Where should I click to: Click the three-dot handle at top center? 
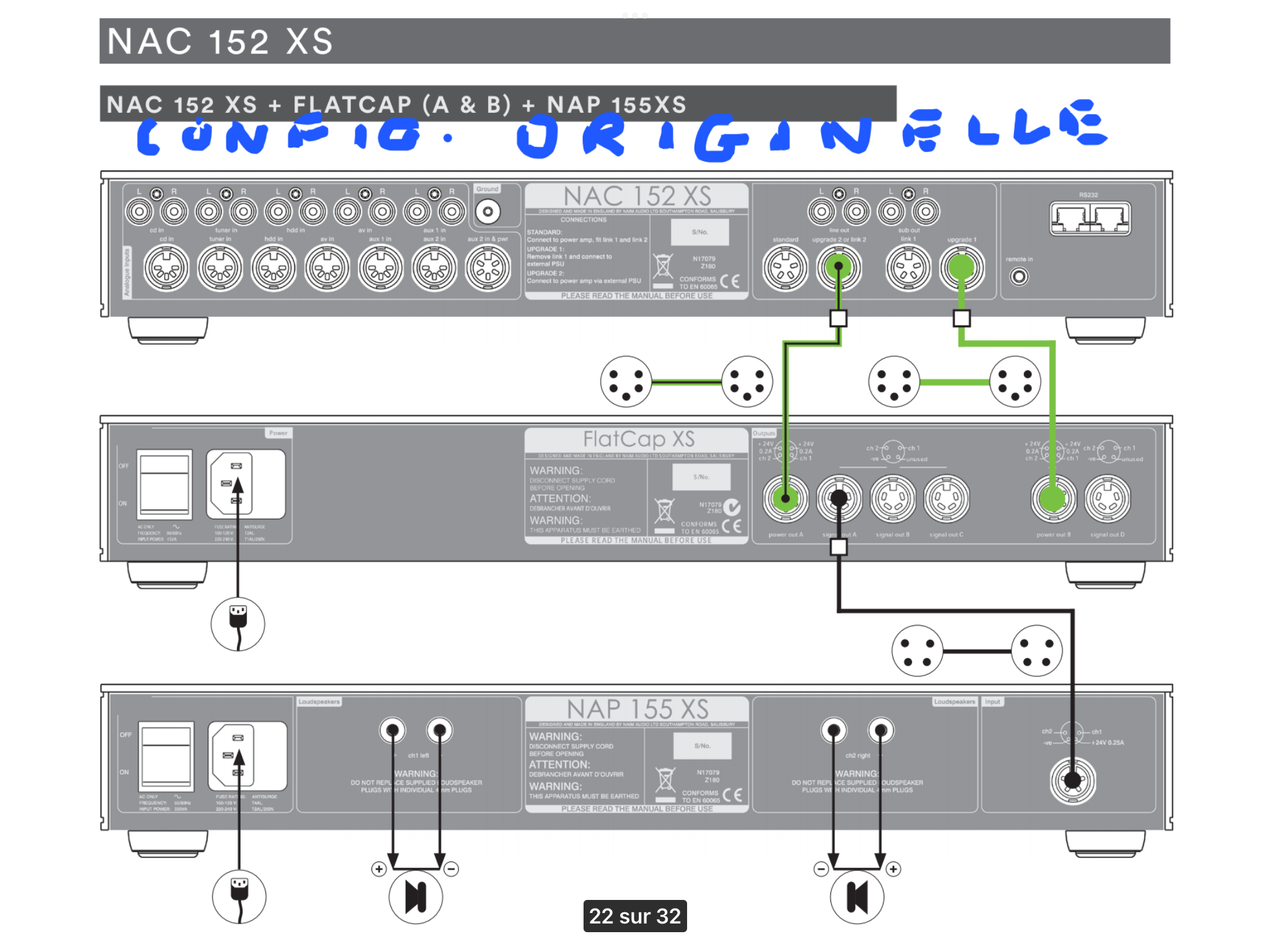(x=634, y=15)
